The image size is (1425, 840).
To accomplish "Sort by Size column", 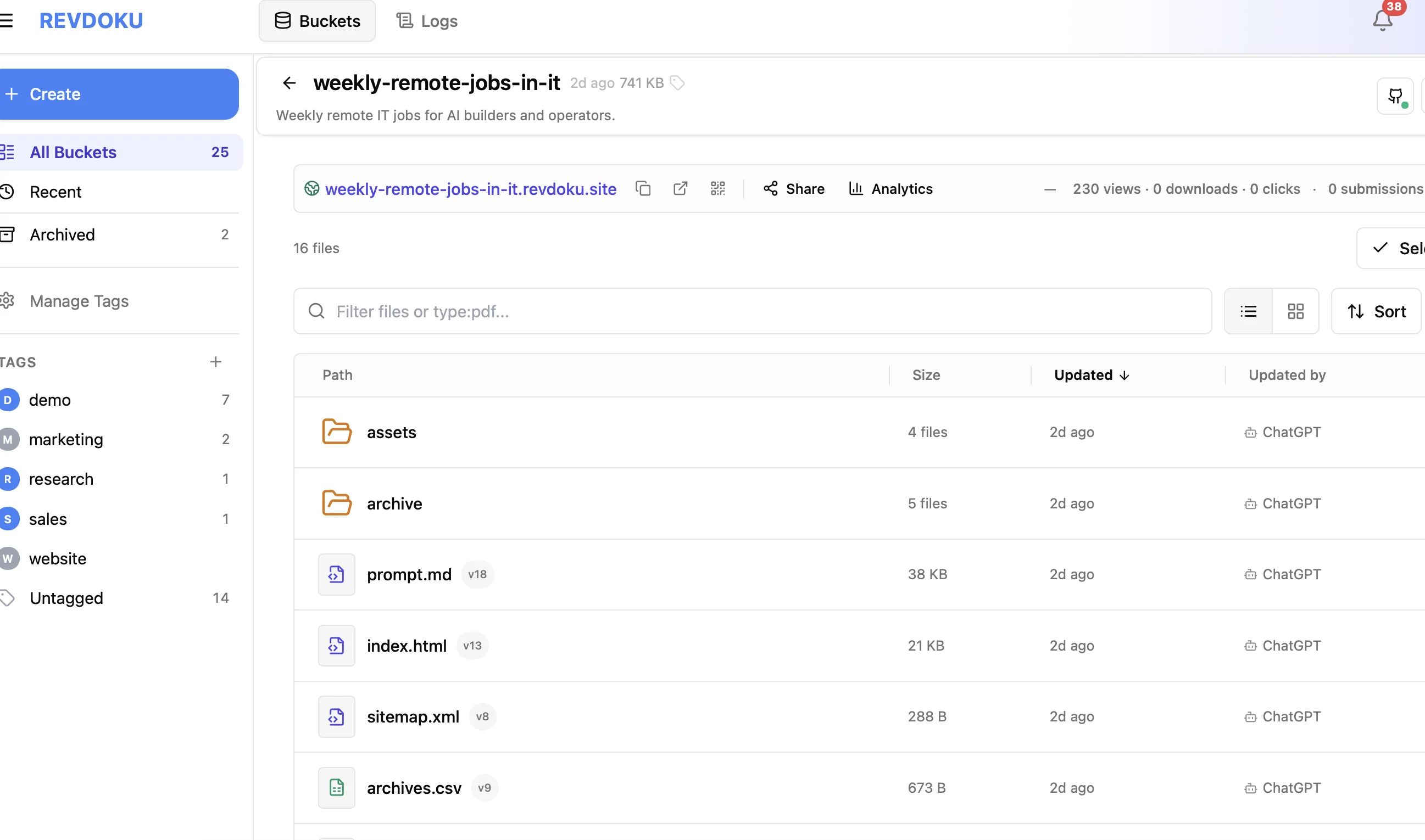I will point(926,376).
